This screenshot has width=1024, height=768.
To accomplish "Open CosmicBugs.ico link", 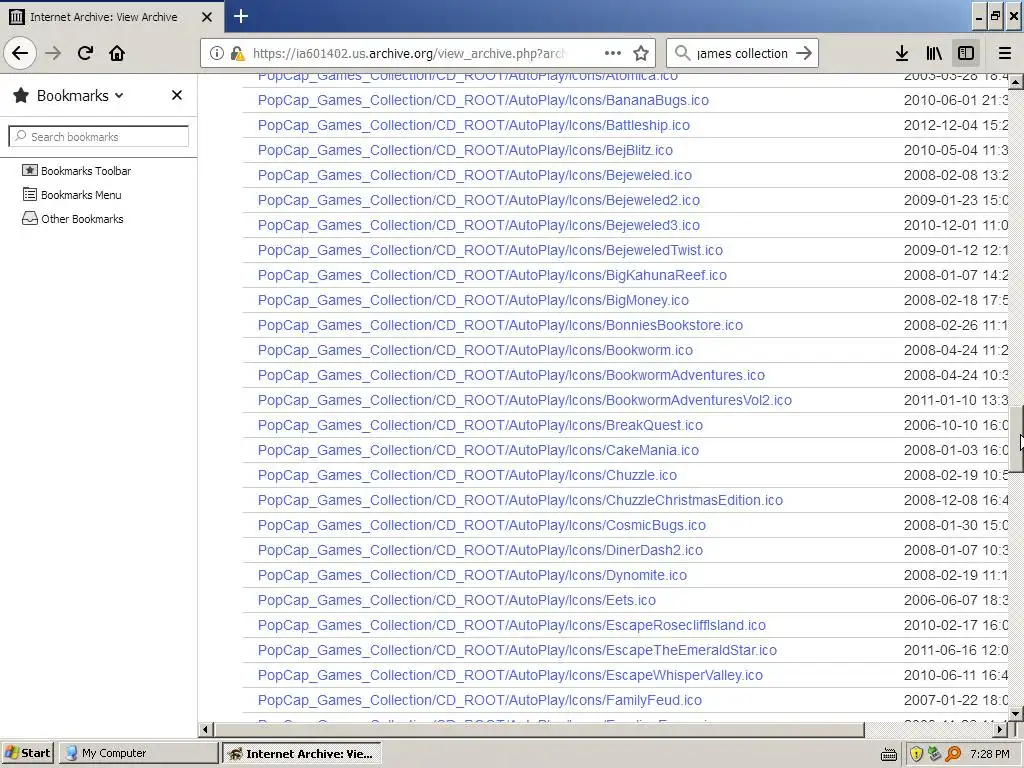I will [x=482, y=525].
